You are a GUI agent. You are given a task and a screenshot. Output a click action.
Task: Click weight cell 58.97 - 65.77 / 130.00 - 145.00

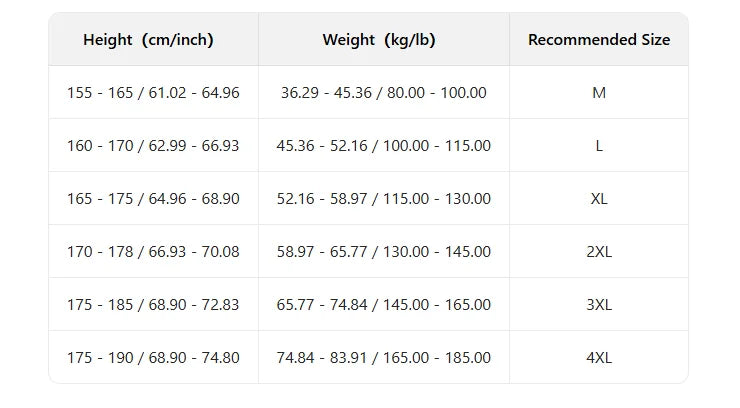[x=383, y=252]
